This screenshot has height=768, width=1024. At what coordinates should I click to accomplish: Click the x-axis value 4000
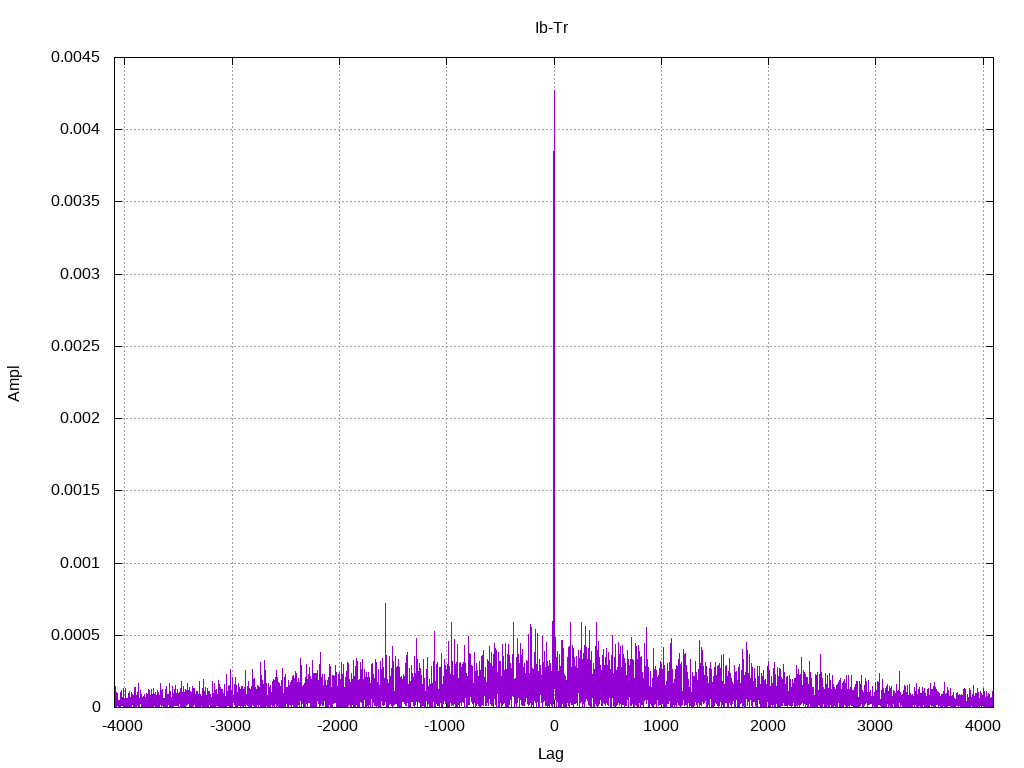pyautogui.click(x=983, y=726)
